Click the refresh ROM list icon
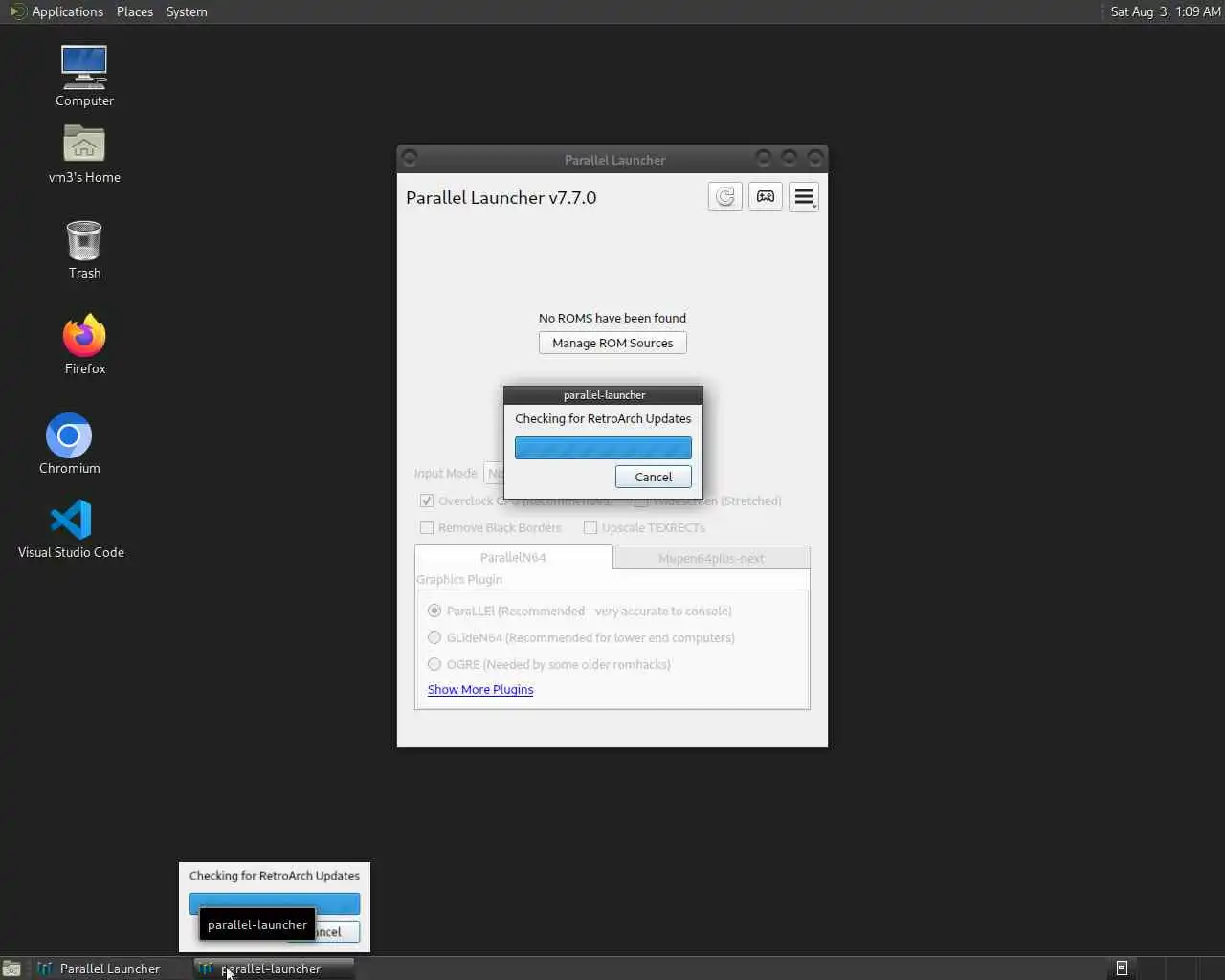Screen dimensions: 1225x980 pos(725,197)
